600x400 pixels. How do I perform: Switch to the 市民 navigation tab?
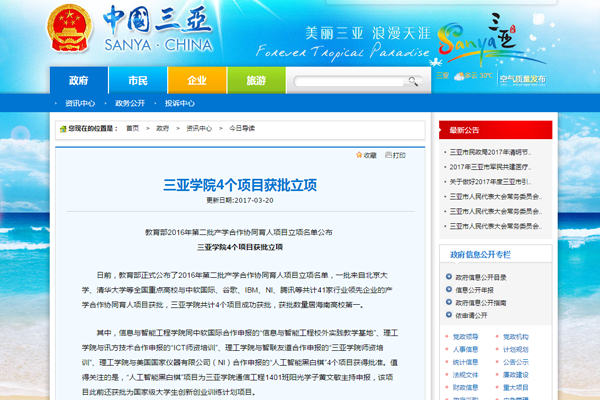click(x=138, y=79)
